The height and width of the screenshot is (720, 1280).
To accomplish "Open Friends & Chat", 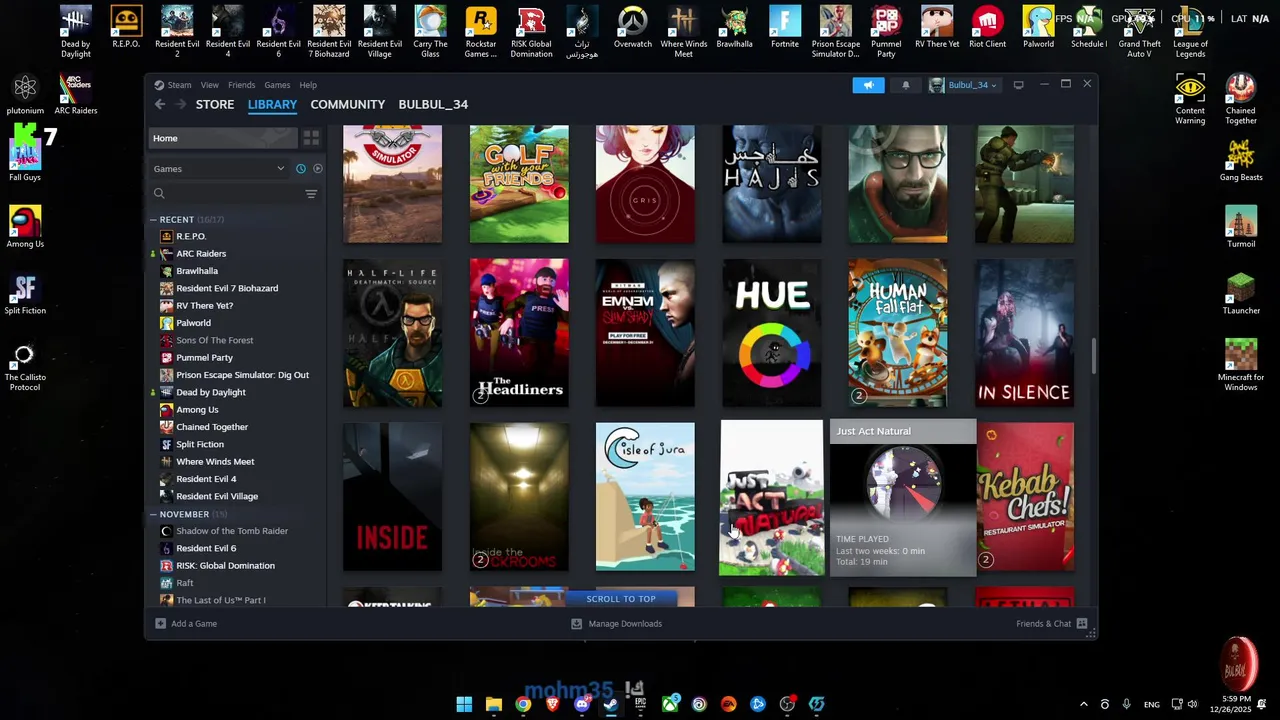I will coord(1051,624).
